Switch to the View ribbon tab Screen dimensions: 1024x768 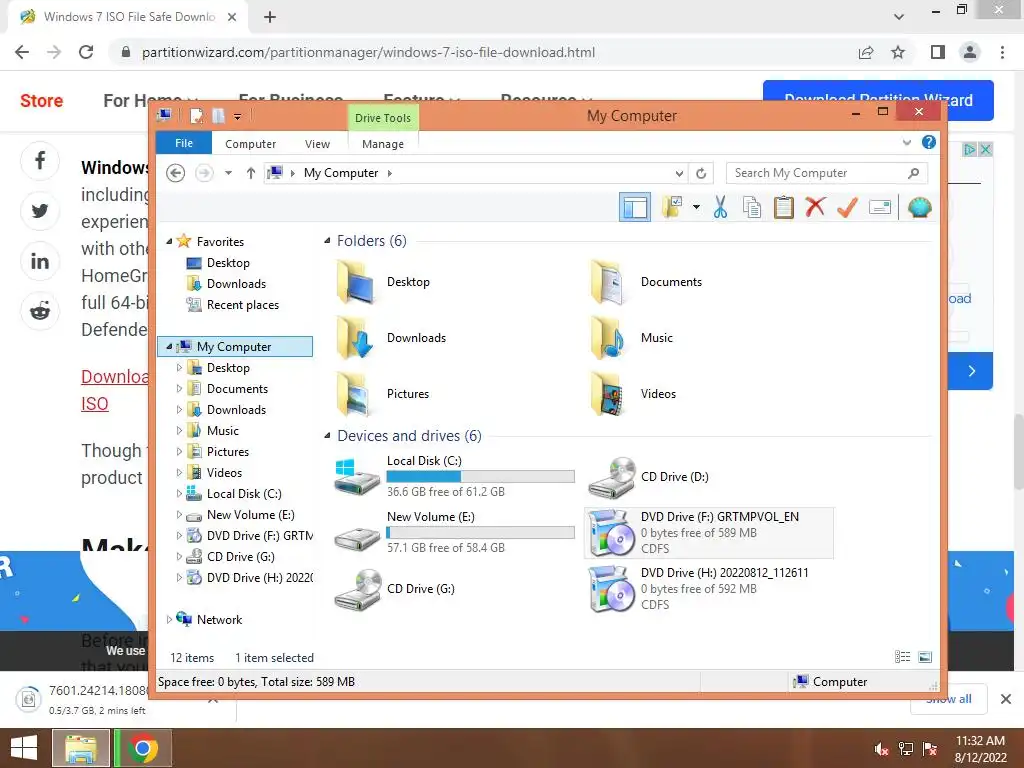(317, 144)
